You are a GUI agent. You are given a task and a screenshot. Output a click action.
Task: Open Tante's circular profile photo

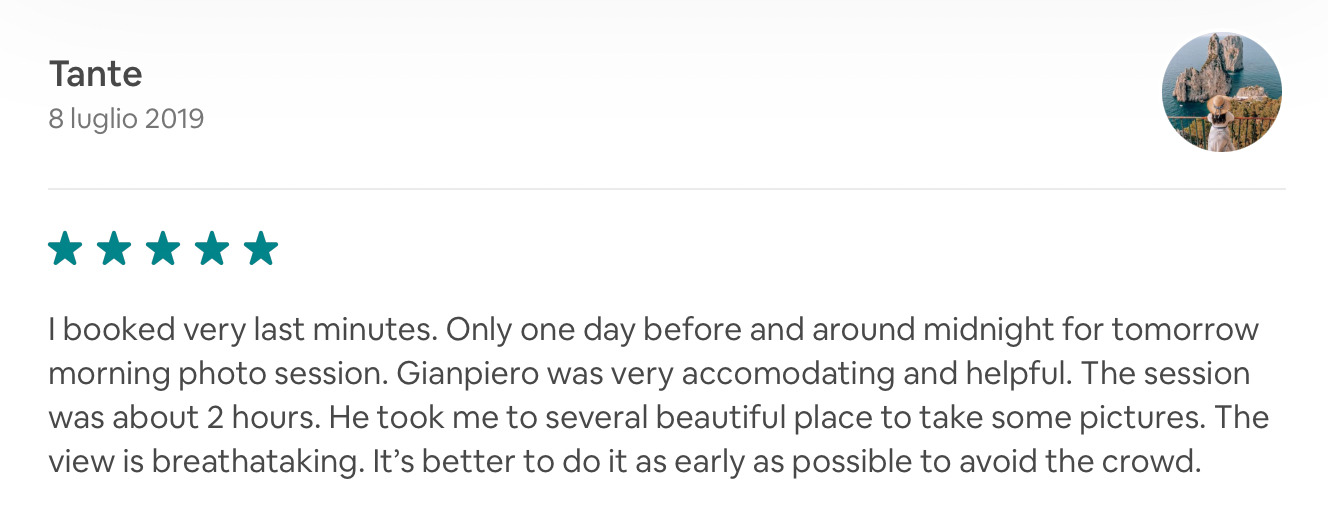[x=1221, y=92]
